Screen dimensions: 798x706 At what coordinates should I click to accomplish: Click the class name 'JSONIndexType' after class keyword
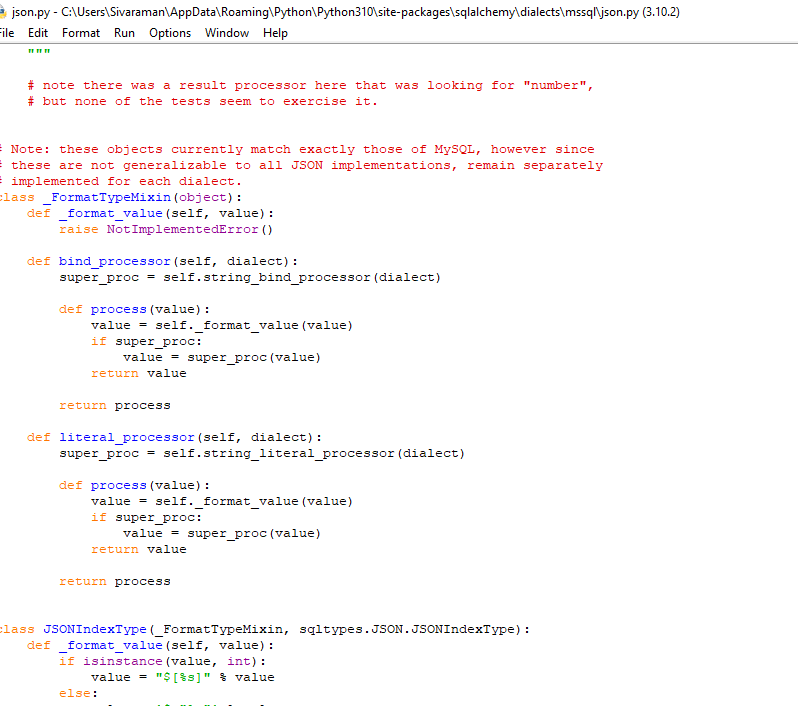[95, 630]
